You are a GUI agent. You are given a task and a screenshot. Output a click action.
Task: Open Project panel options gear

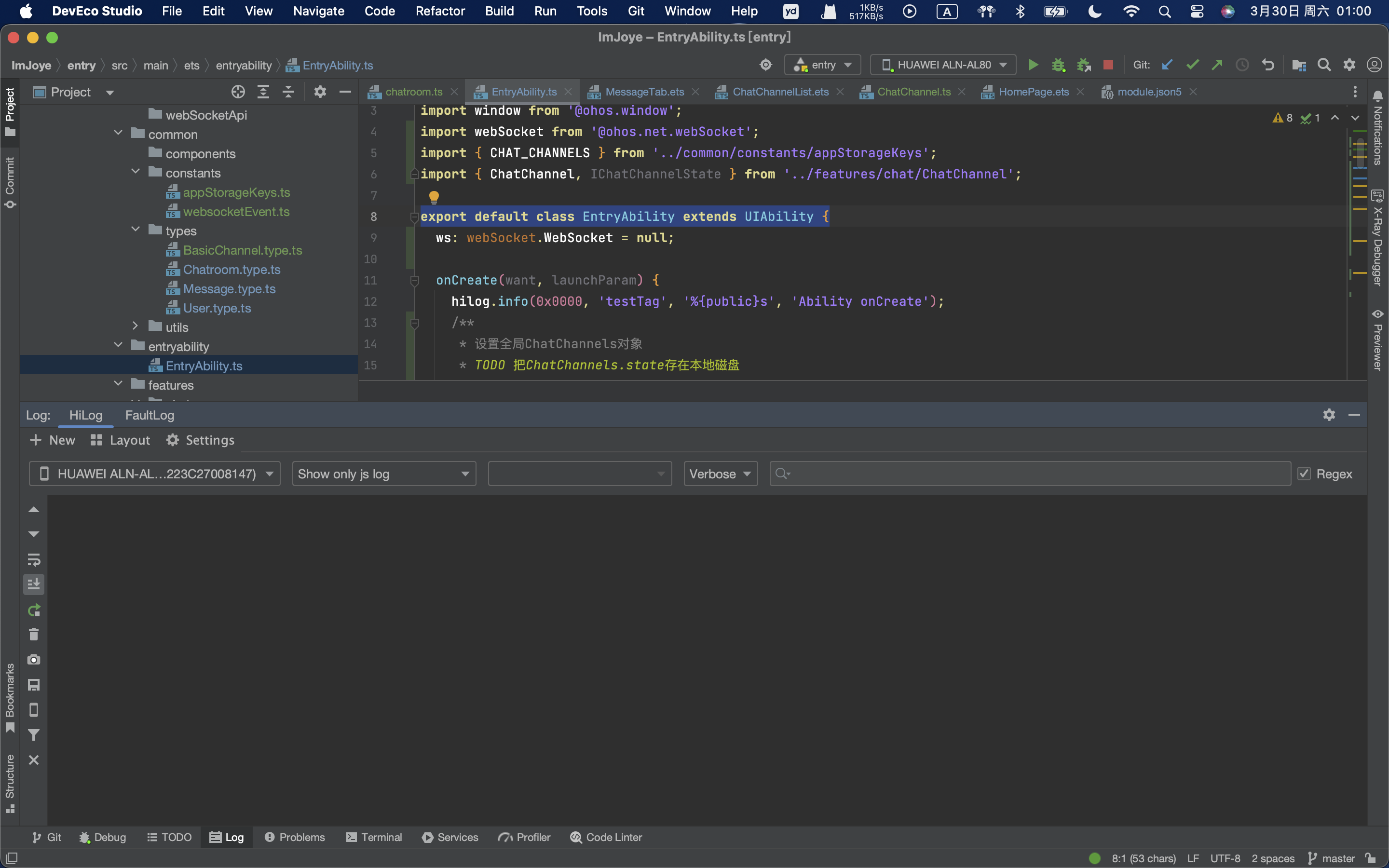[320, 92]
